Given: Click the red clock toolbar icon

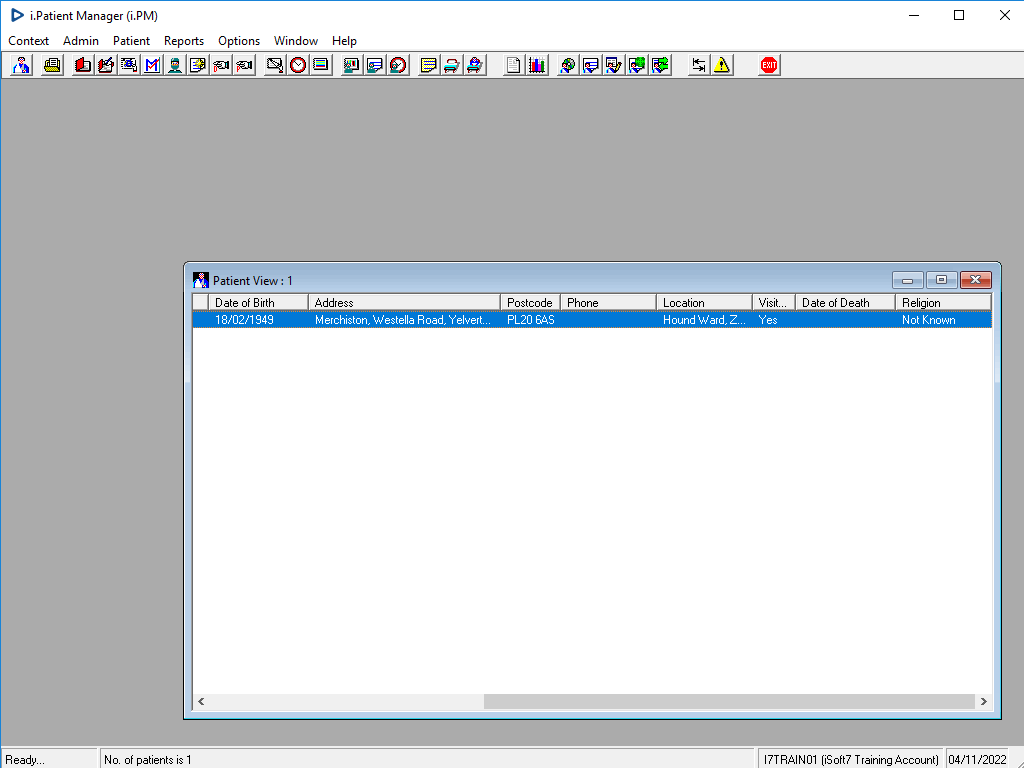Looking at the screenshot, I should tap(298, 65).
